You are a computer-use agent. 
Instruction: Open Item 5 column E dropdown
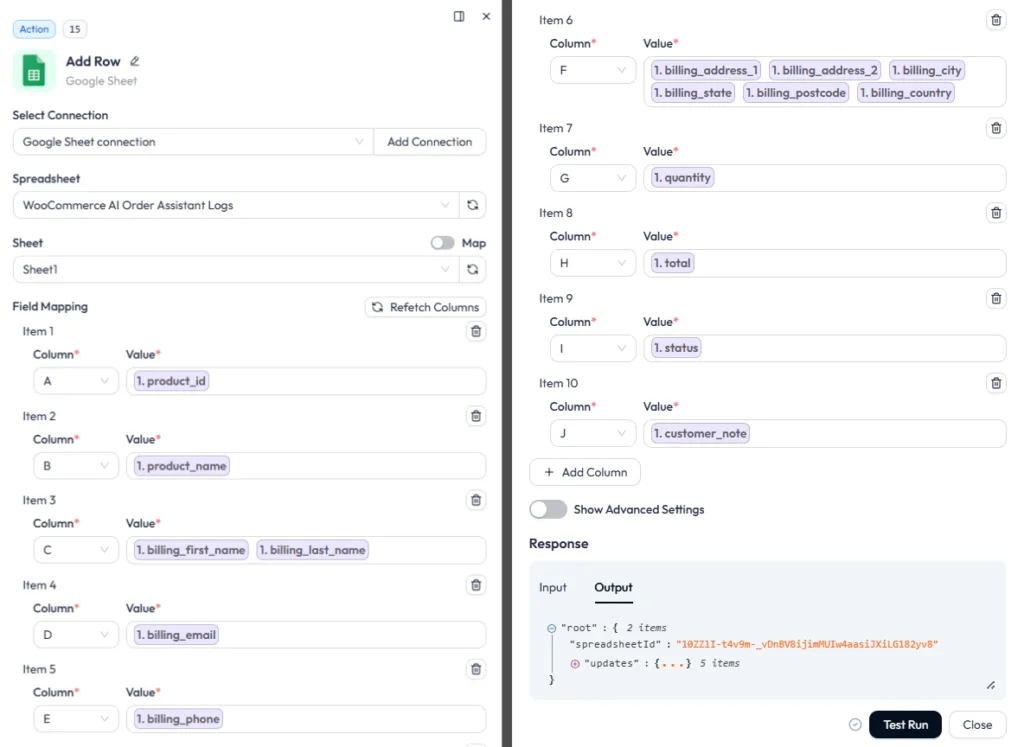76,719
